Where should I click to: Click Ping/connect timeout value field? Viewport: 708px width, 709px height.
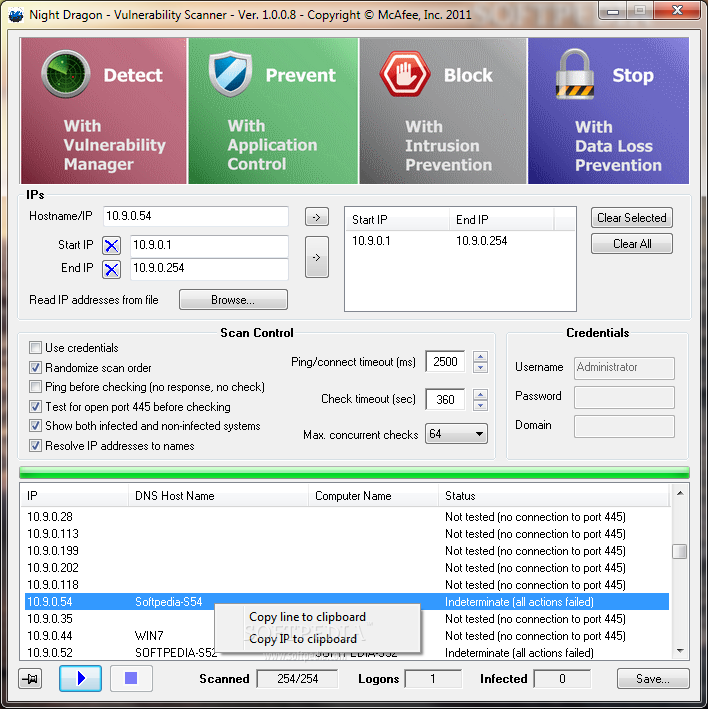point(445,362)
